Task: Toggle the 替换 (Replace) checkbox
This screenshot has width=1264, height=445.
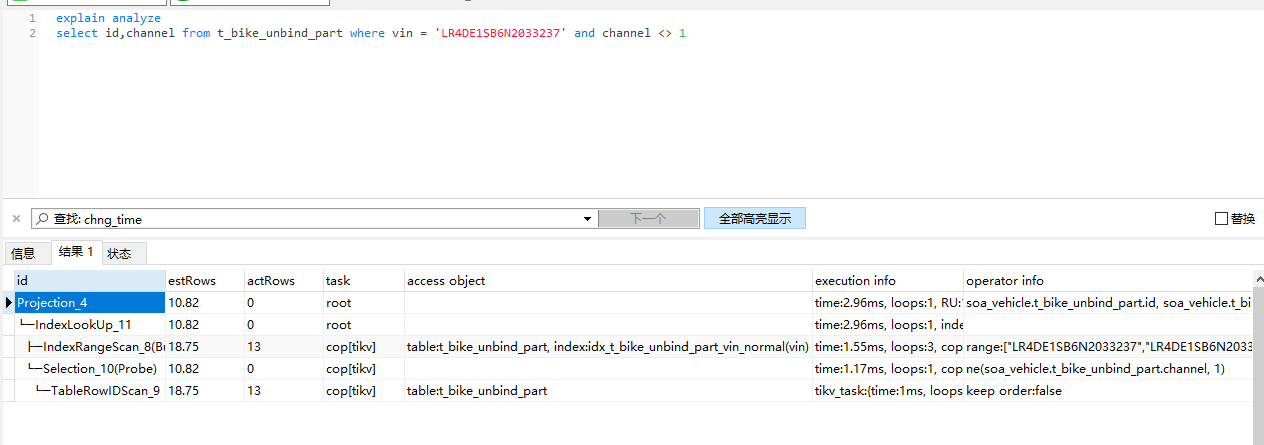Action: (x=1221, y=218)
